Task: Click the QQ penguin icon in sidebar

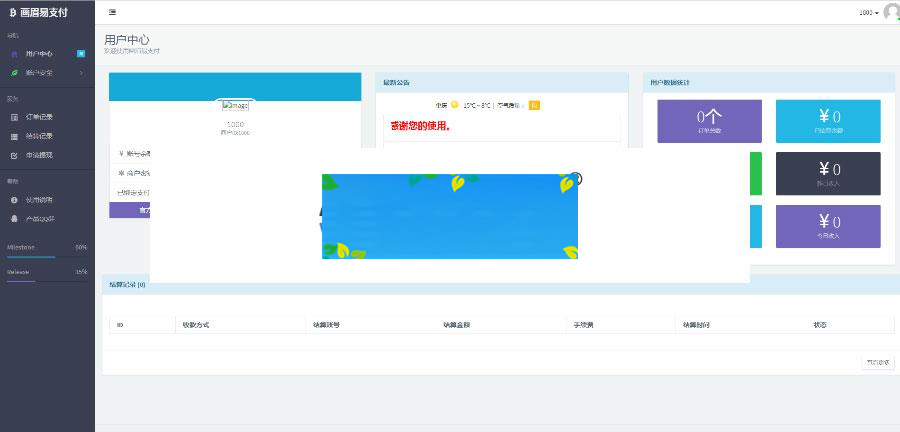Action: coord(14,218)
